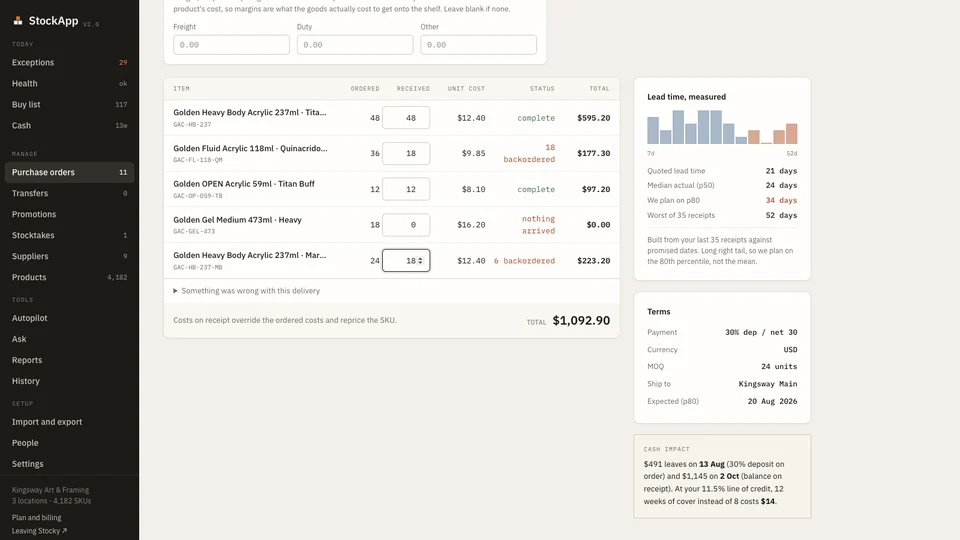Screen dimensions: 960x540
Task: Open Settings in the sidebar
Action: click(69, 463)
